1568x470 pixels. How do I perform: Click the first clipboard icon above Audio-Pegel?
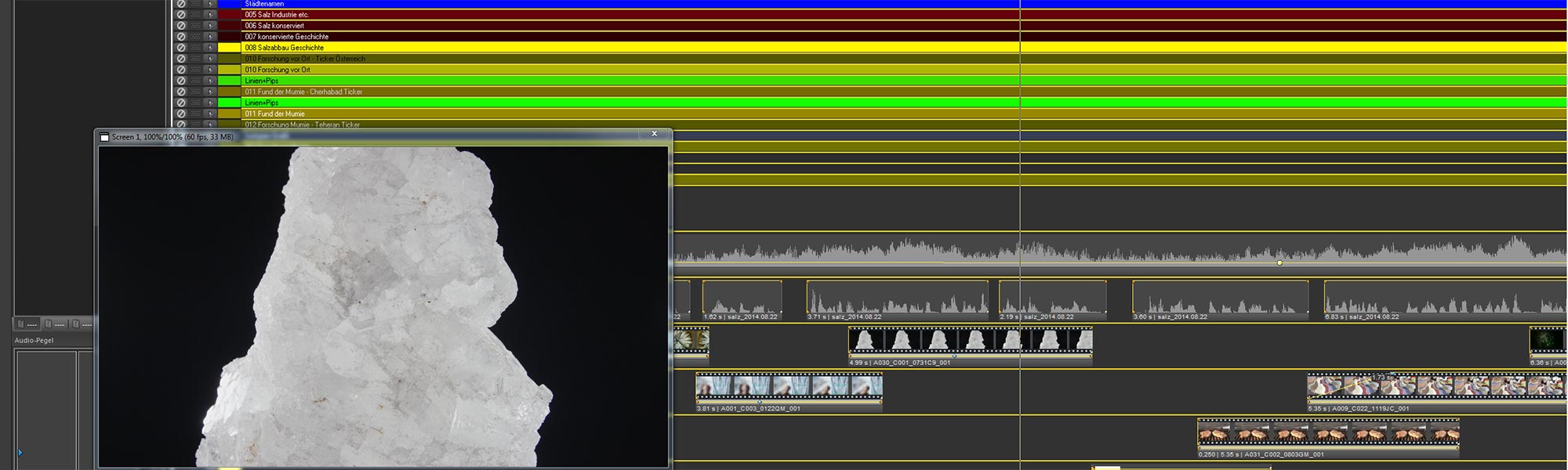(x=21, y=324)
